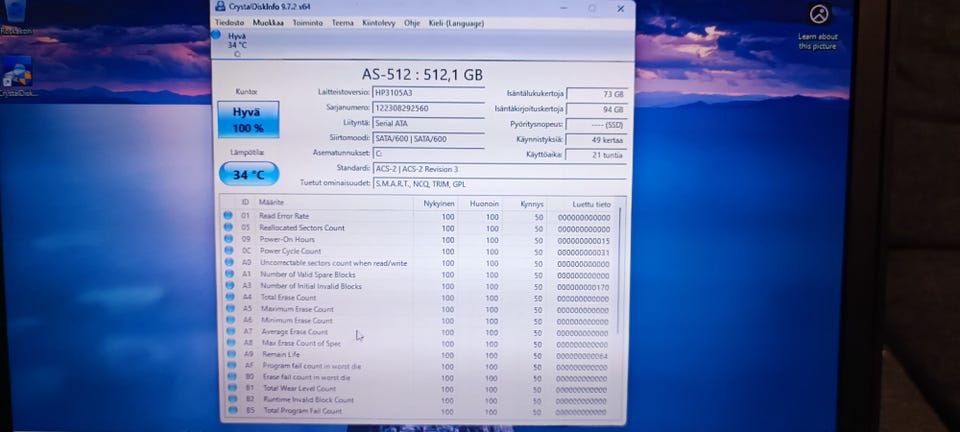Open the Ohje menu
The width and height of the screenshot is (960, 432).
click(x=412, y=23)
